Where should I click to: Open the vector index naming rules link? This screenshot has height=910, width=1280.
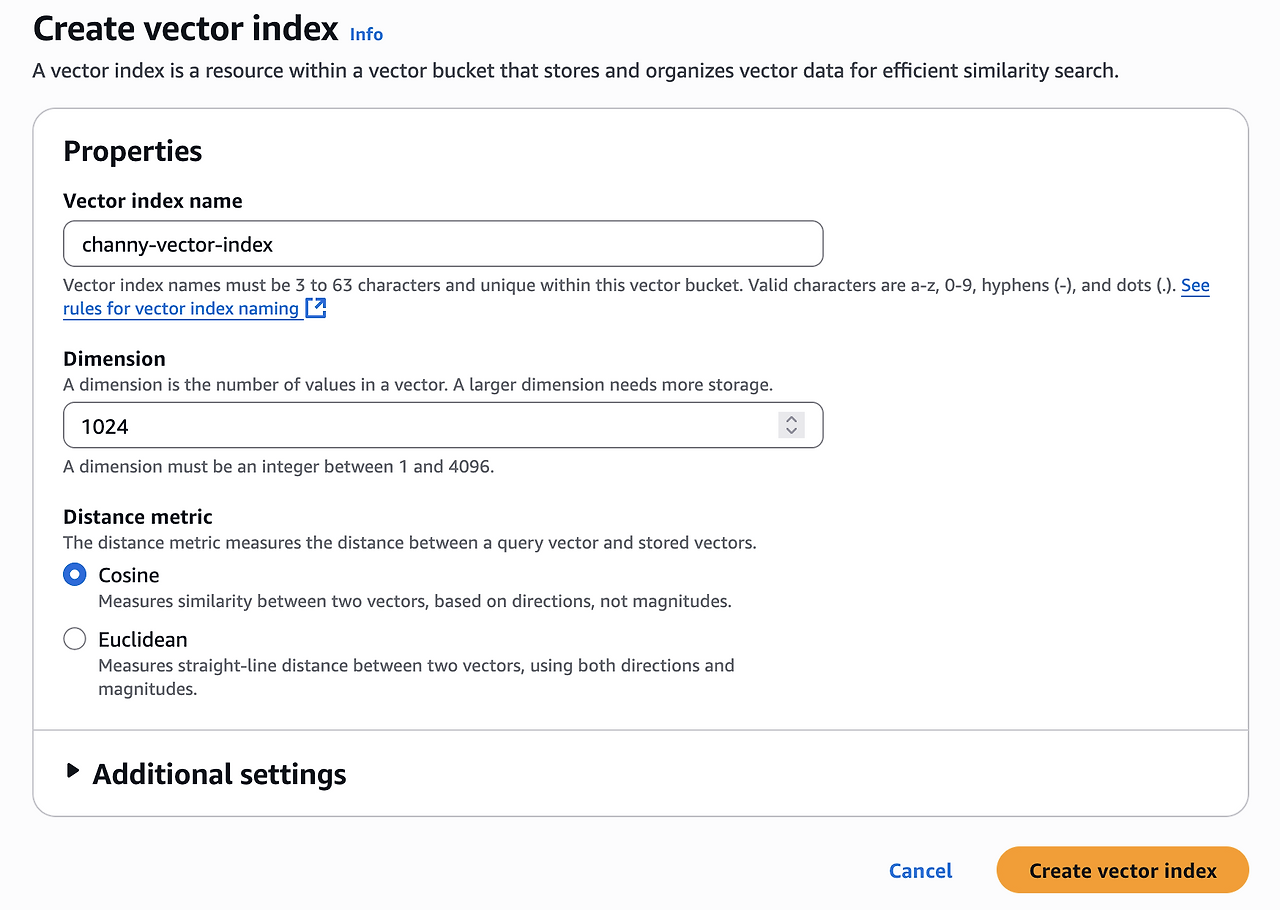[x=181, y=308]
